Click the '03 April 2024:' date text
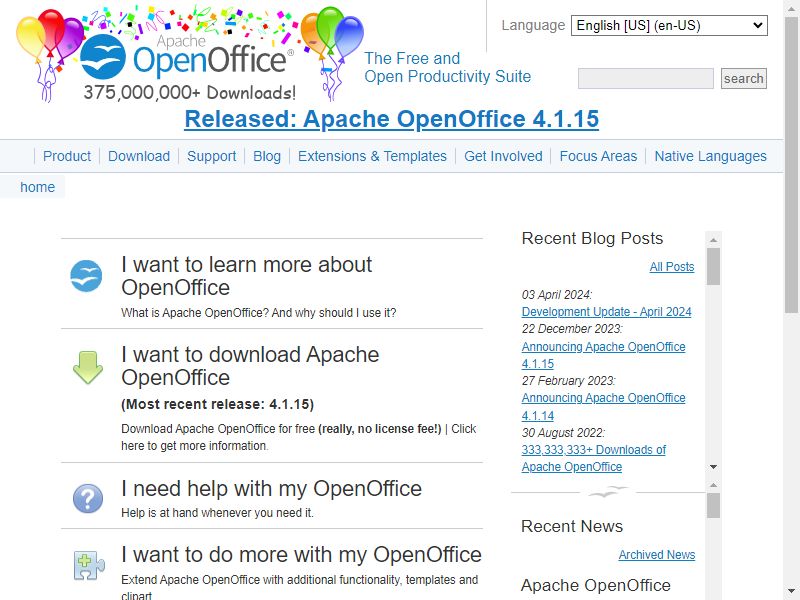The width and height of the screenshot is (800, 600). [x=557, y=294]
